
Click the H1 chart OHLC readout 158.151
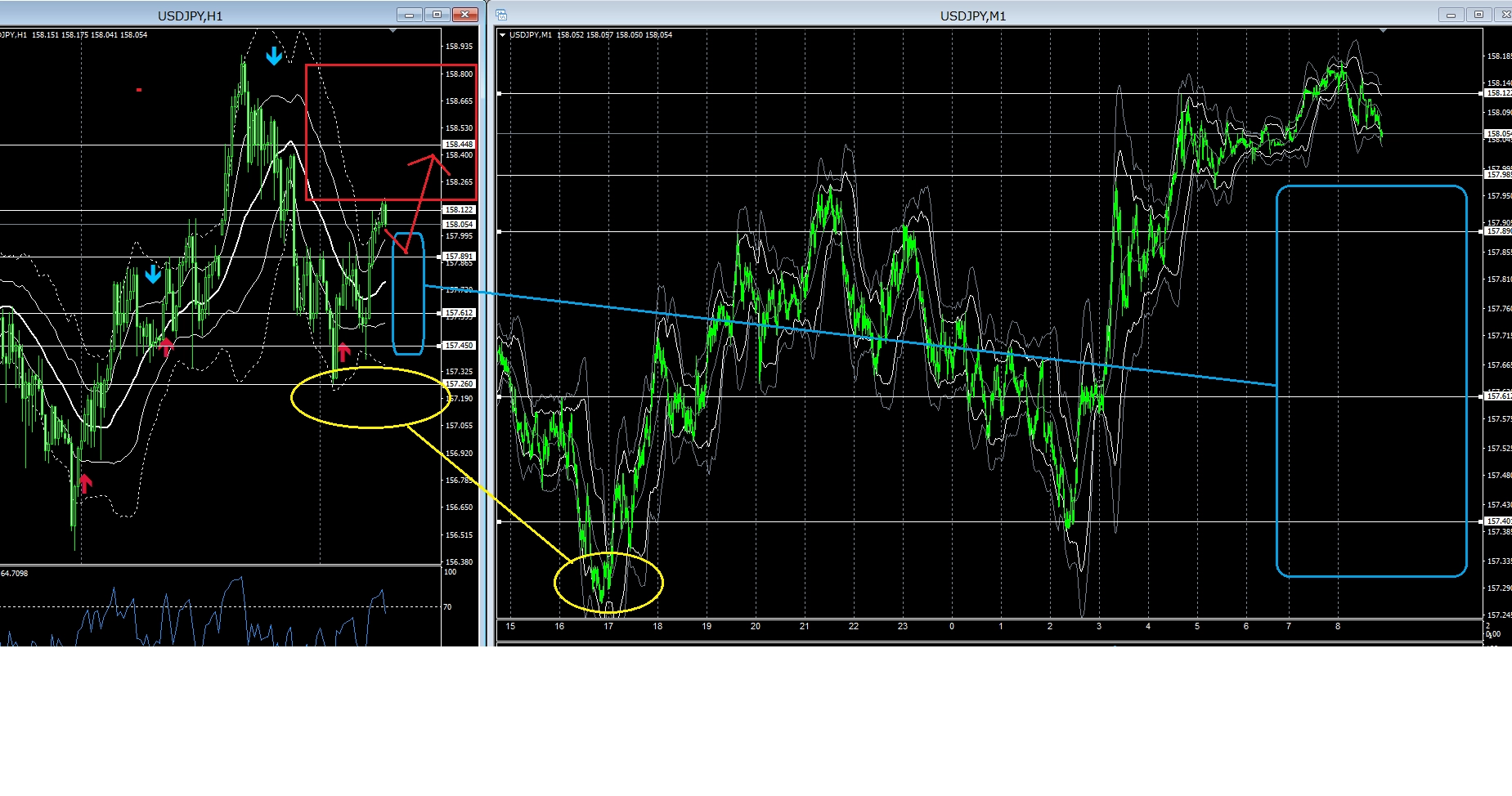tap(45, 35)
